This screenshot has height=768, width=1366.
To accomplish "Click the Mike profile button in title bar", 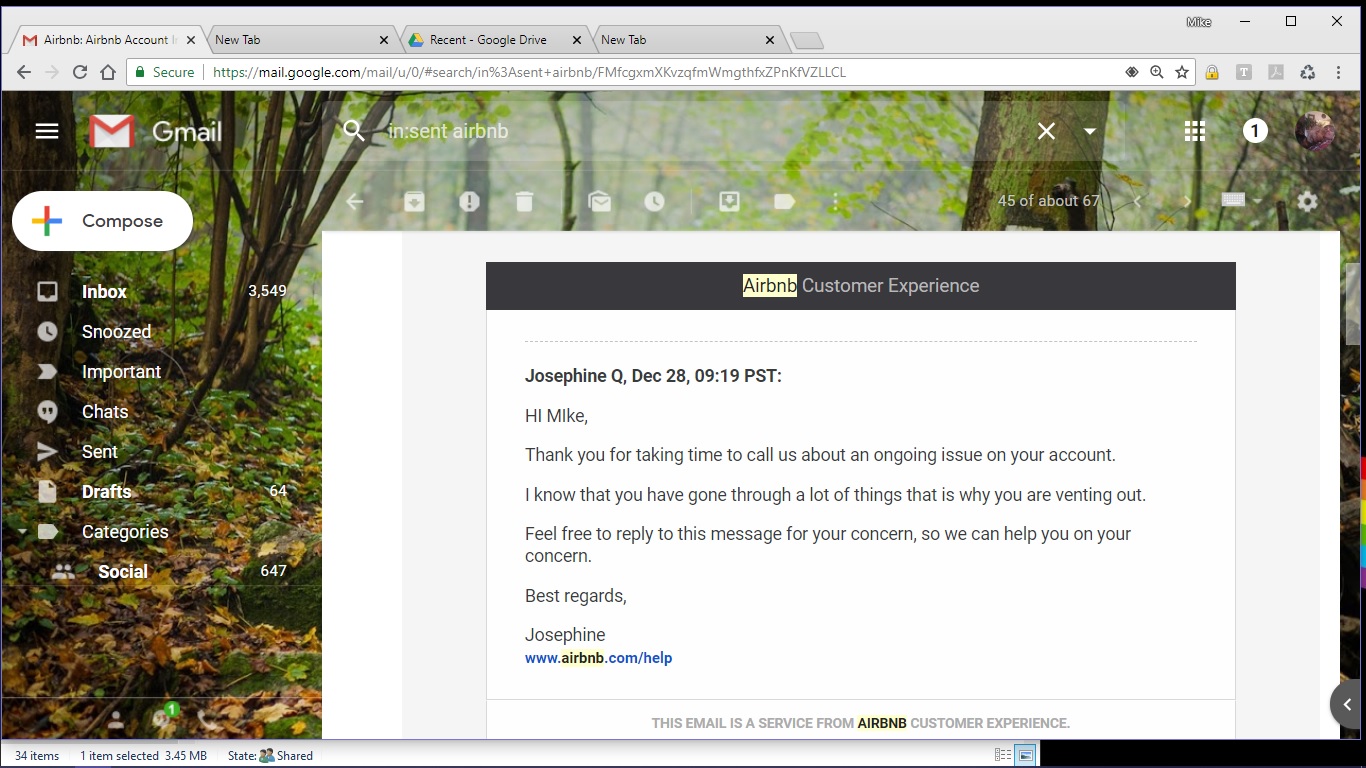I will (x=1198, y=22).
